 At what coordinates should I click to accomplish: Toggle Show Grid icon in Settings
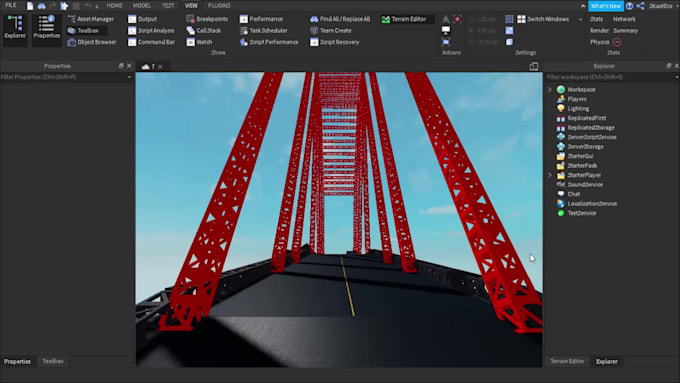point(509,19)
